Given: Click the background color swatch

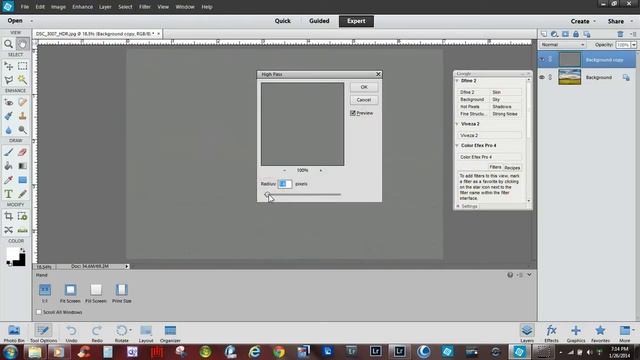Looking at the screenshot, I should click(20, 261).
